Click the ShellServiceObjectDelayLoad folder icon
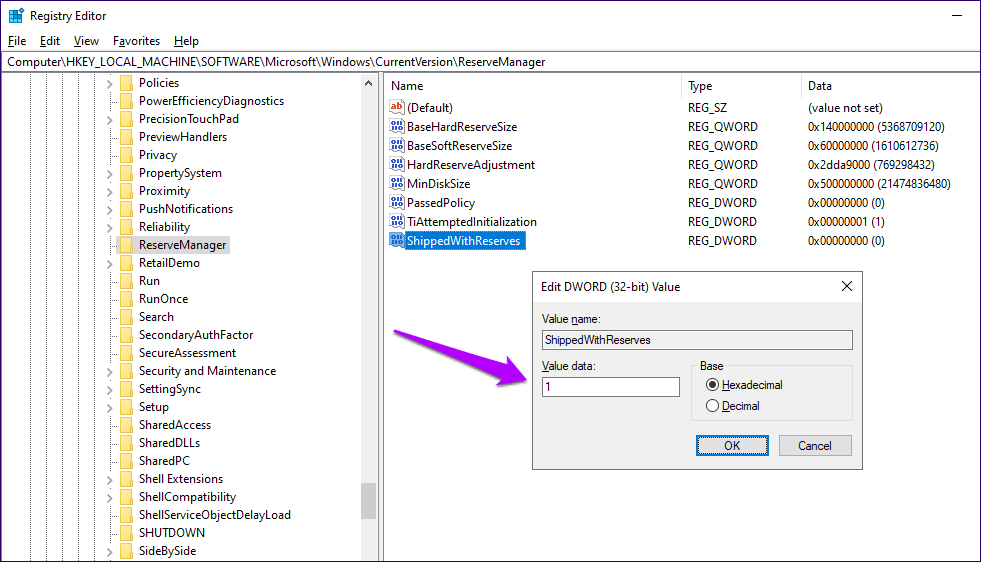 coord(126,514)
